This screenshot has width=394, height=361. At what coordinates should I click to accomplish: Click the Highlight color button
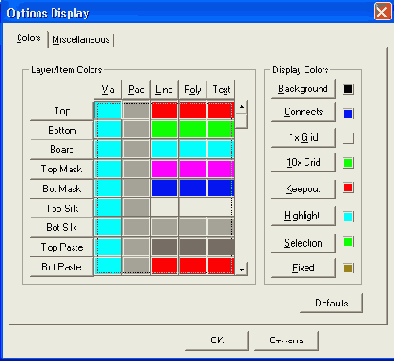pyautogui.click(x=303, y=216)
